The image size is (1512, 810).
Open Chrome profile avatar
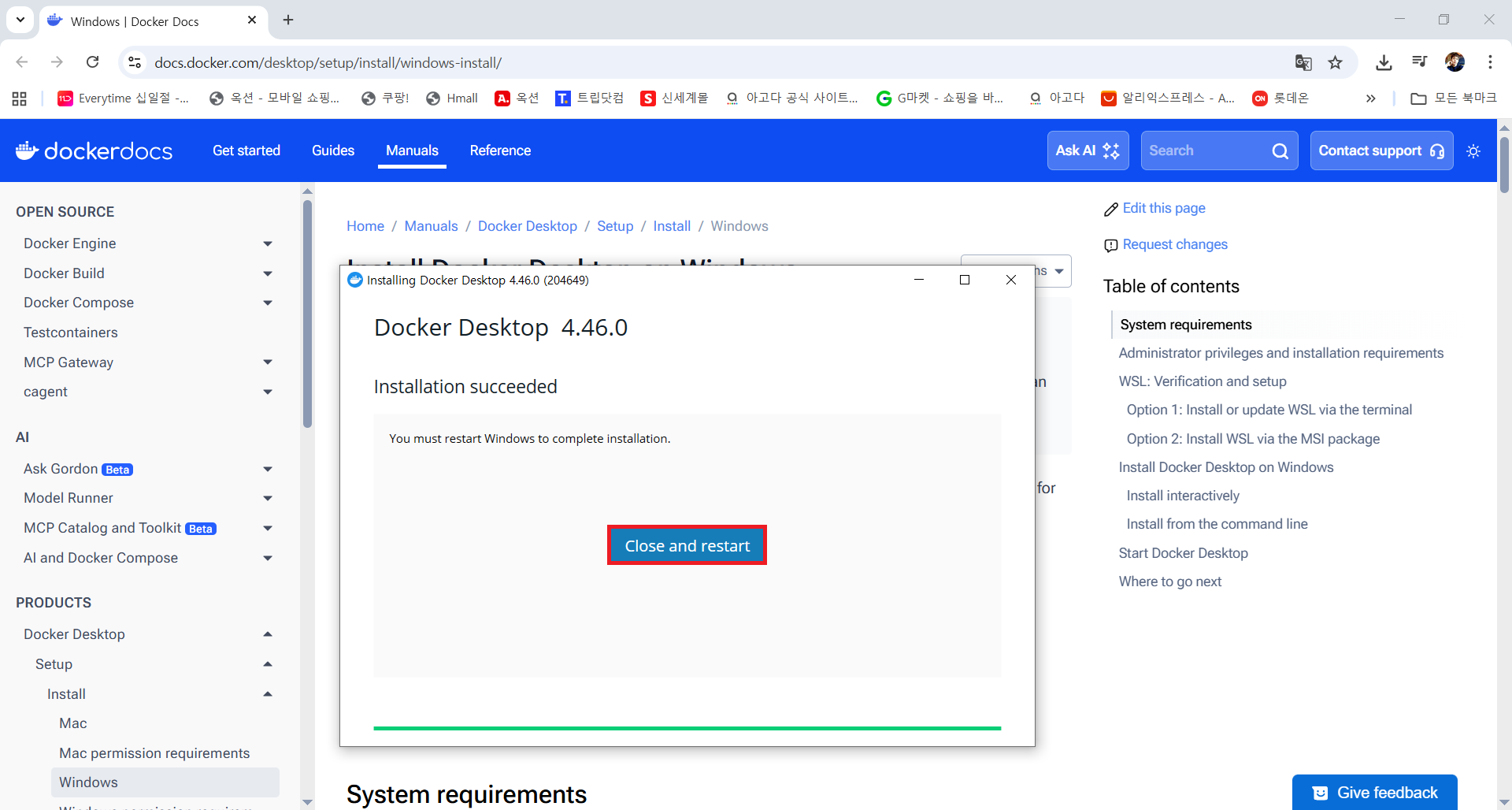1455,62
